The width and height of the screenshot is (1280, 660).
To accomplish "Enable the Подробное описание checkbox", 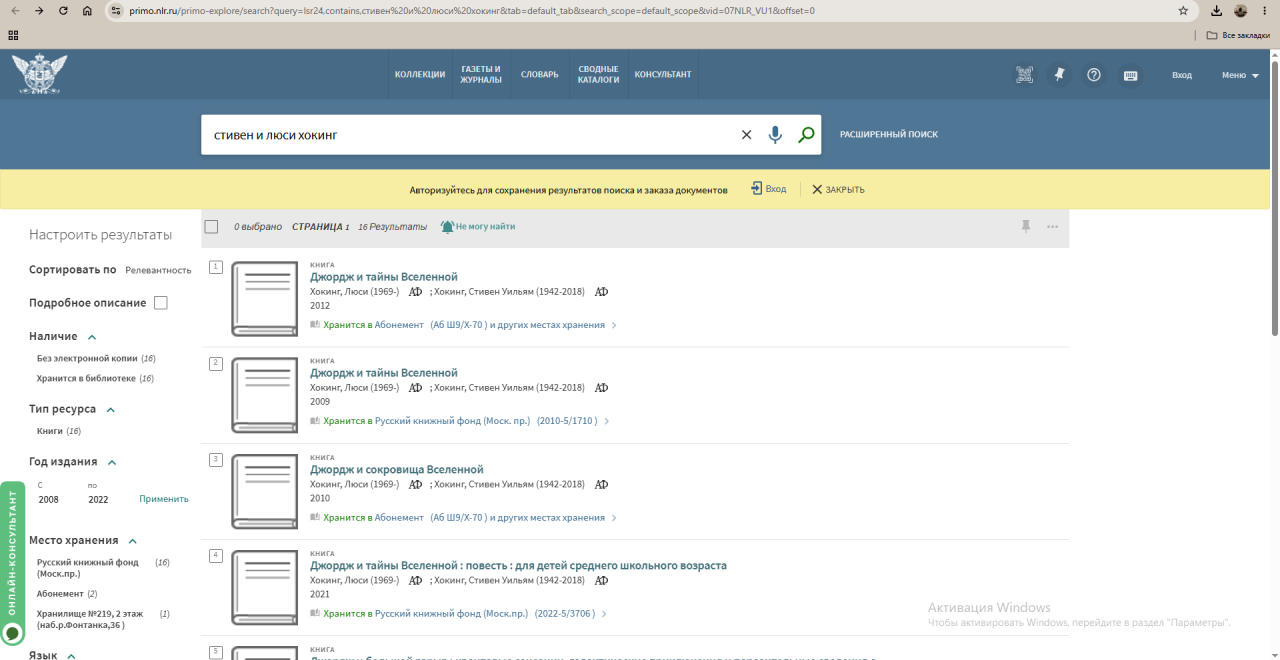I will pyautogui.click(x=161, y=303).
